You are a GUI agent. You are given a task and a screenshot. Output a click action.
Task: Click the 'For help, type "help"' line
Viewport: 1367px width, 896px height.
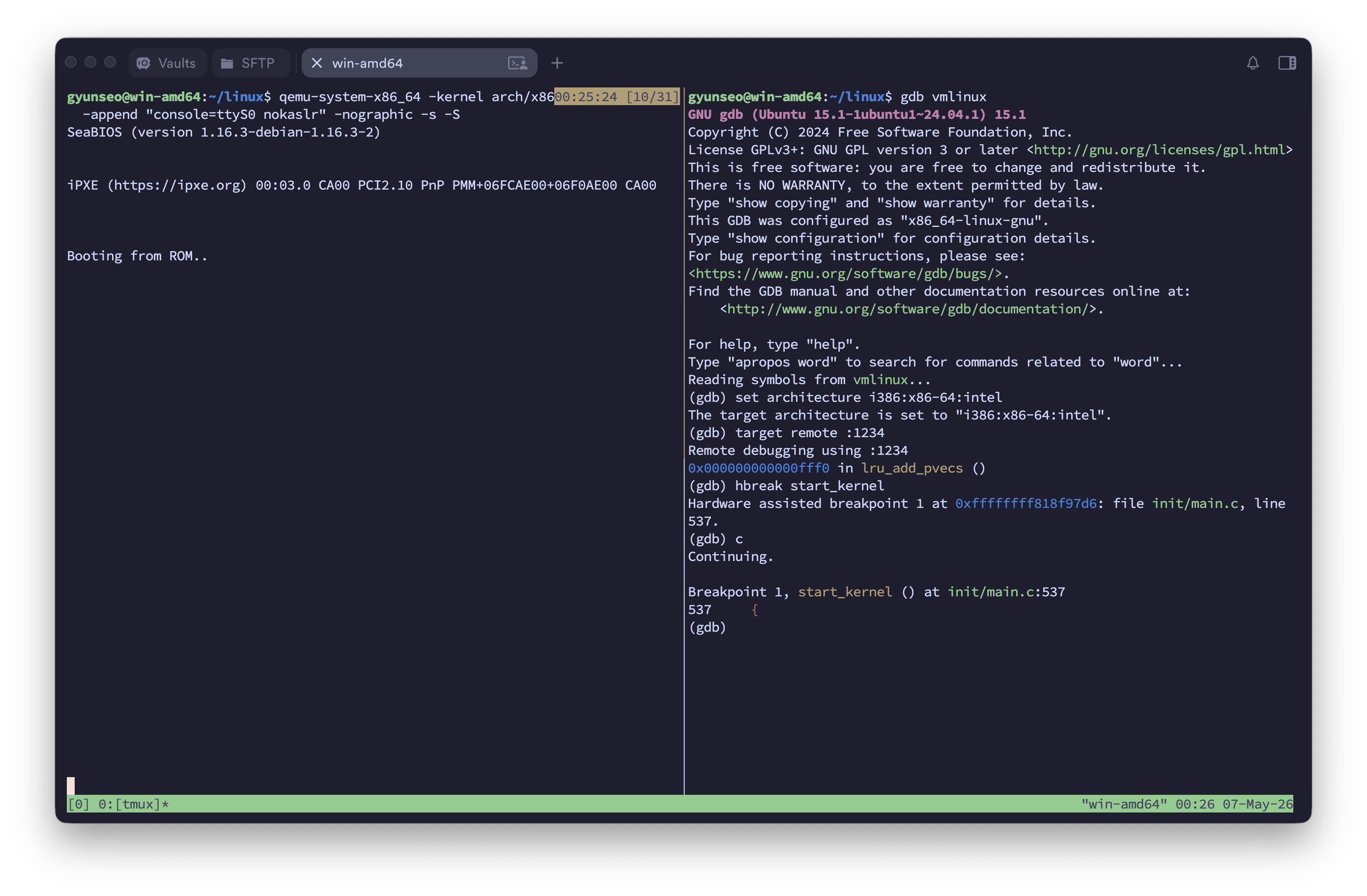[774, 345]
